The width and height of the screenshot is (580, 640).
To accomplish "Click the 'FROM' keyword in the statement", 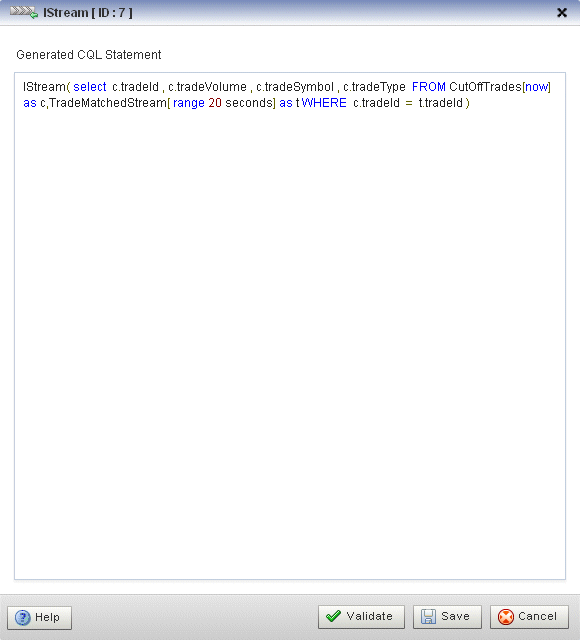I will coord(429,87).
